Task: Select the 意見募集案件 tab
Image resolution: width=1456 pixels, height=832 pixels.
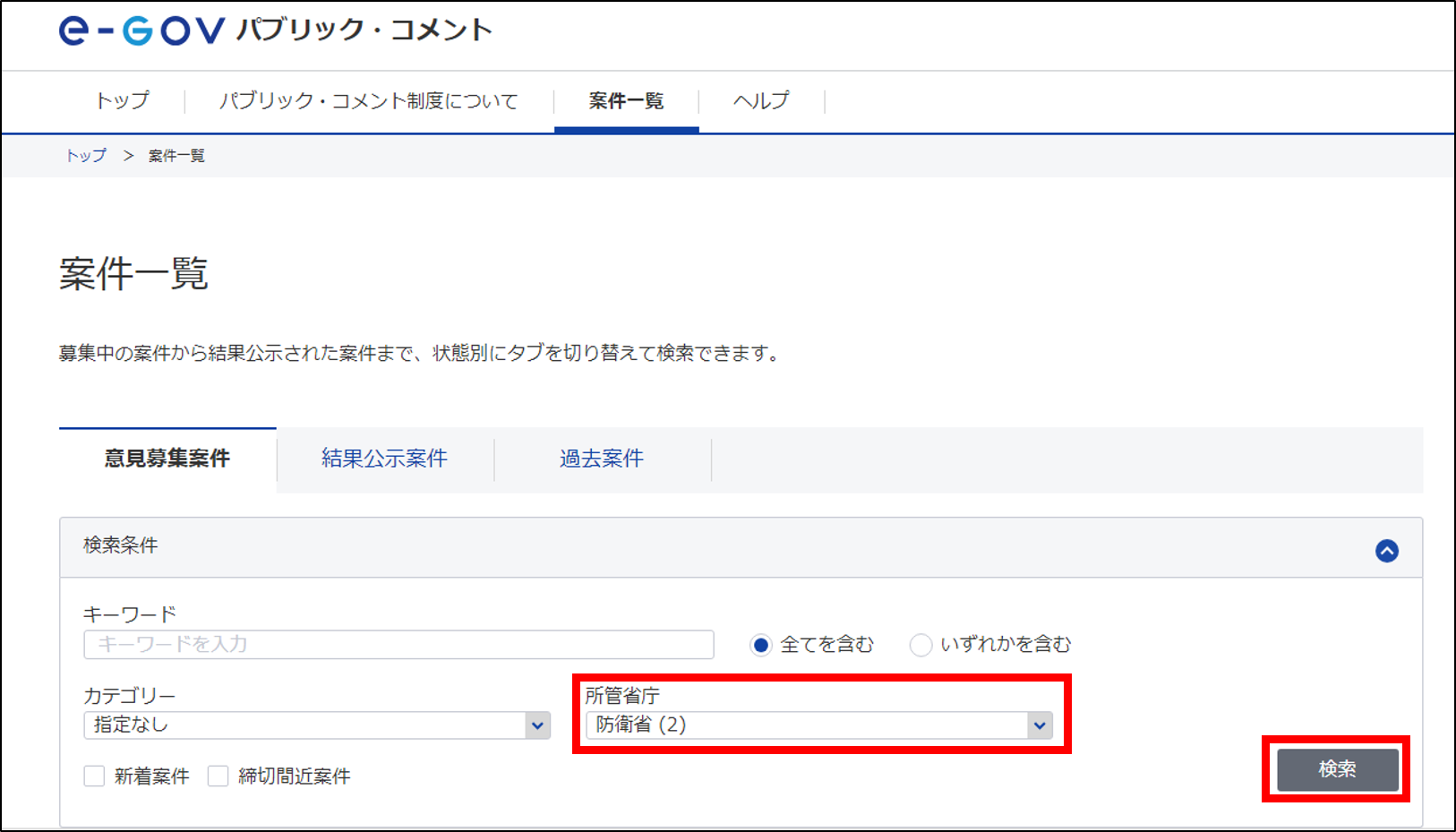Action: click(x=167, y=459)
